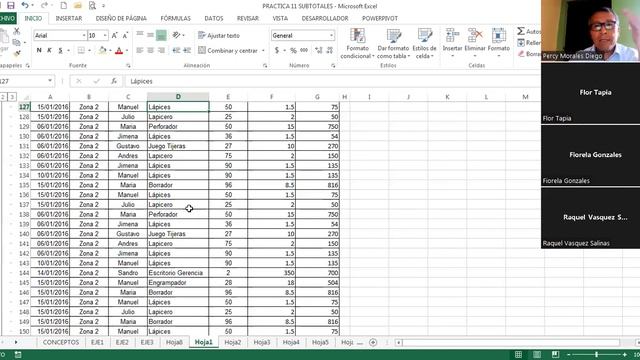
Task: Switch to the VISTA ribbon tab
Action: tap(280, 18)
